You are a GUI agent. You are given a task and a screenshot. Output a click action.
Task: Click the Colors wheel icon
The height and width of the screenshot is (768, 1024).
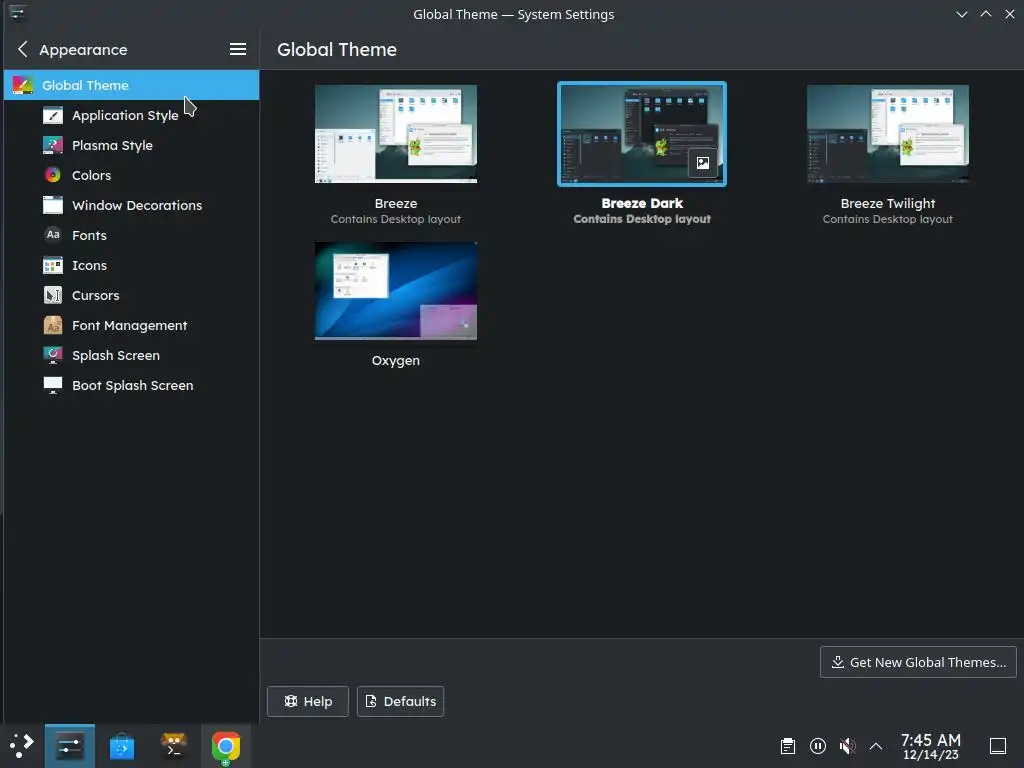[x=52, y=175]
